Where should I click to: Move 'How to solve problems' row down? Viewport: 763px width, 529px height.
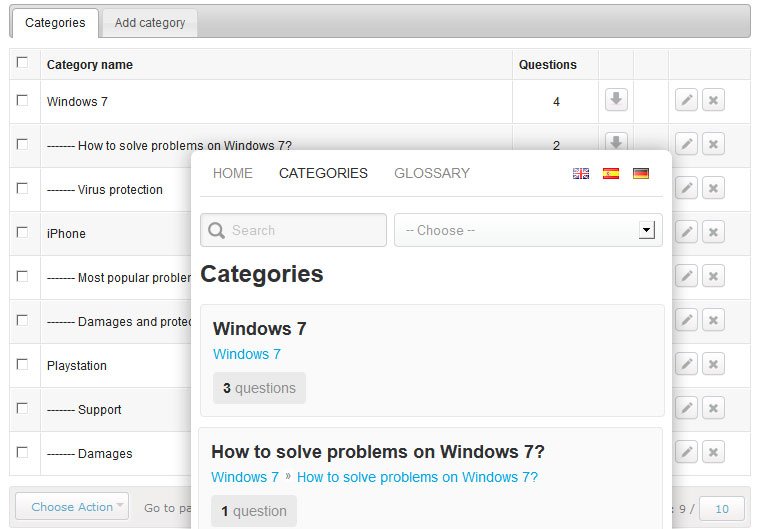[616, 141]
